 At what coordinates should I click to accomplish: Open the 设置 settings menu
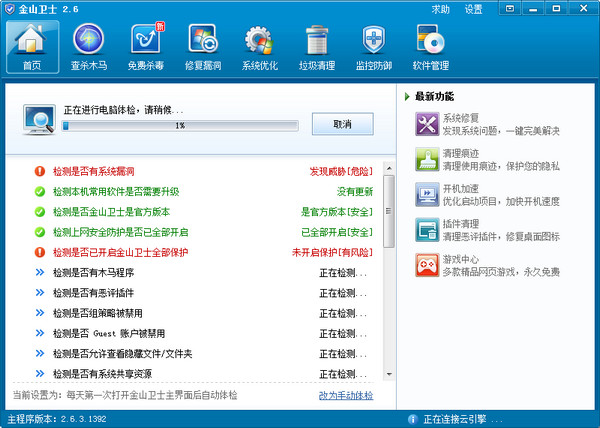click(473, 9)
